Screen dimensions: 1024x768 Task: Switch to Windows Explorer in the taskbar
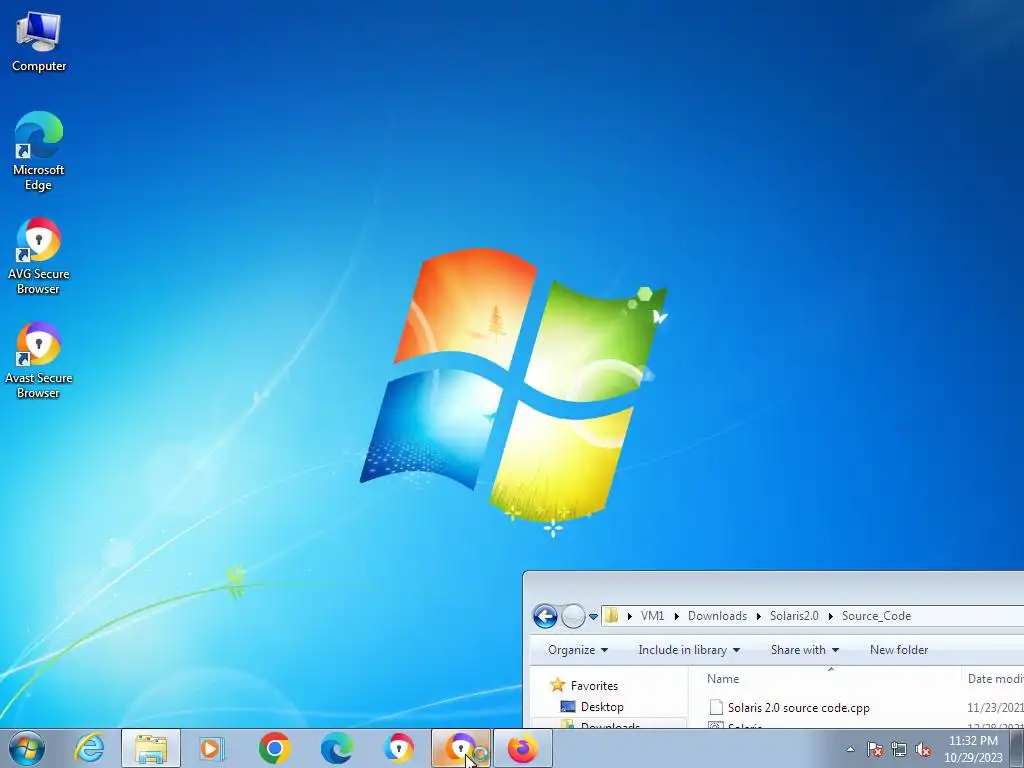(151, 748)
